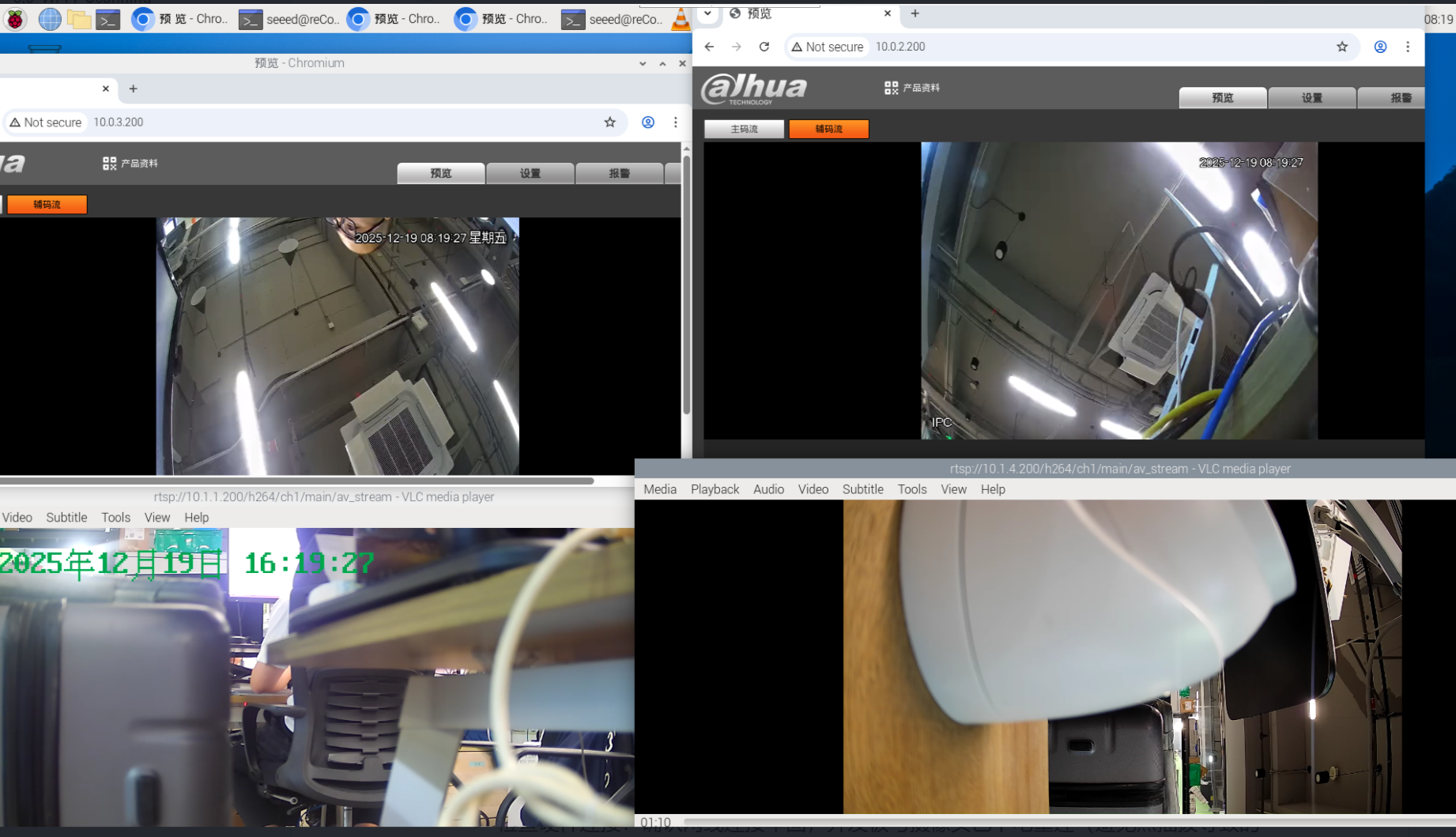Open the file manager folder icon

tap(79, 18)
